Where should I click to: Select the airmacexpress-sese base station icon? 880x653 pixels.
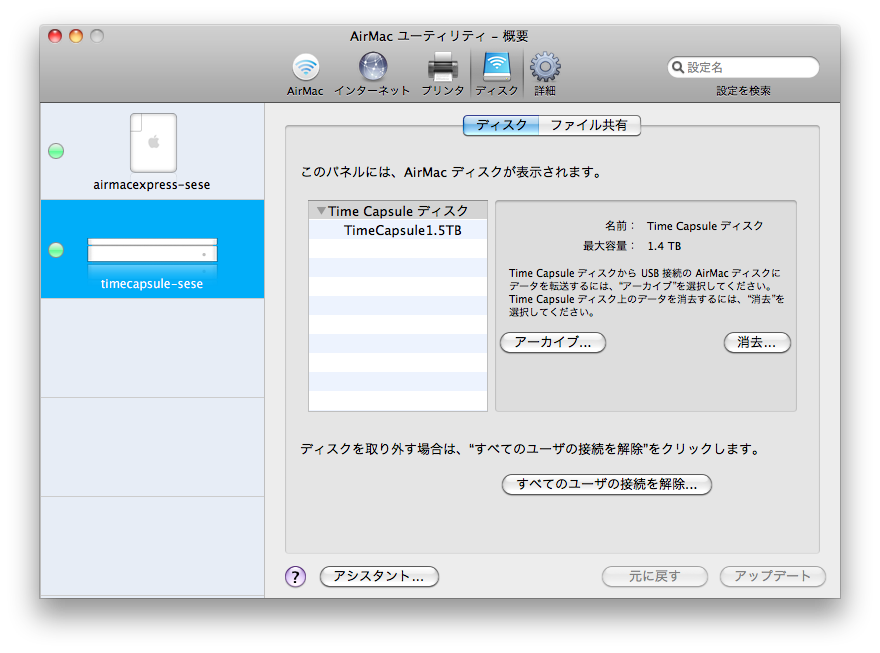tap(153, 143)
